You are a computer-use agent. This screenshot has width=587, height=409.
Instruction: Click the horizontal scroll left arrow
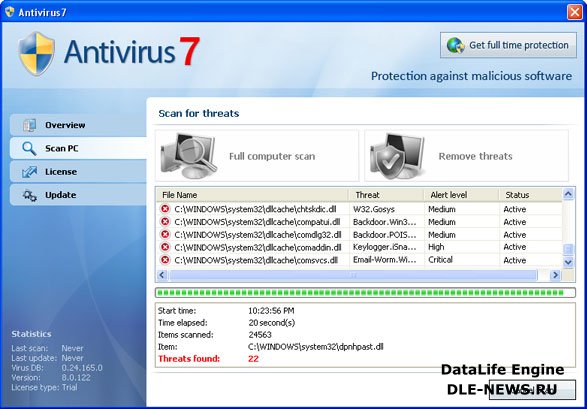click(162, 275)
